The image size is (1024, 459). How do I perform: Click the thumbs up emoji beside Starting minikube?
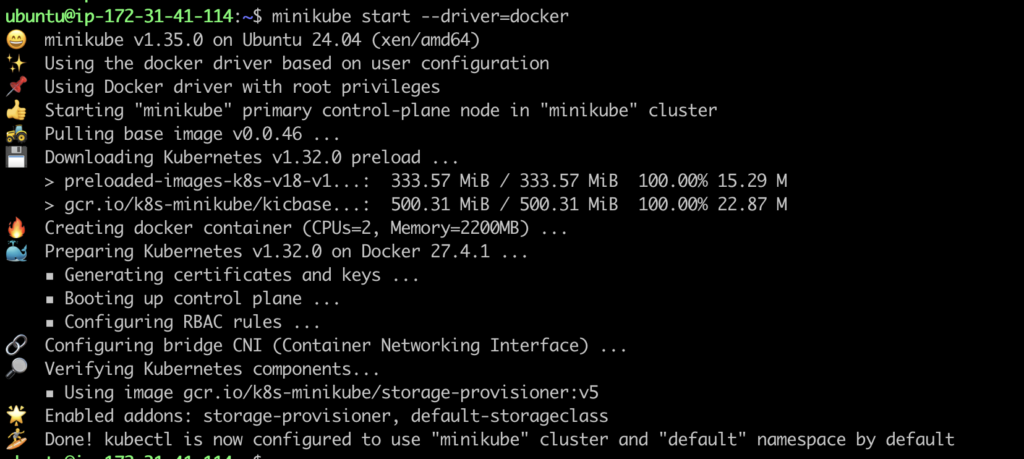(x=15, y=111)
